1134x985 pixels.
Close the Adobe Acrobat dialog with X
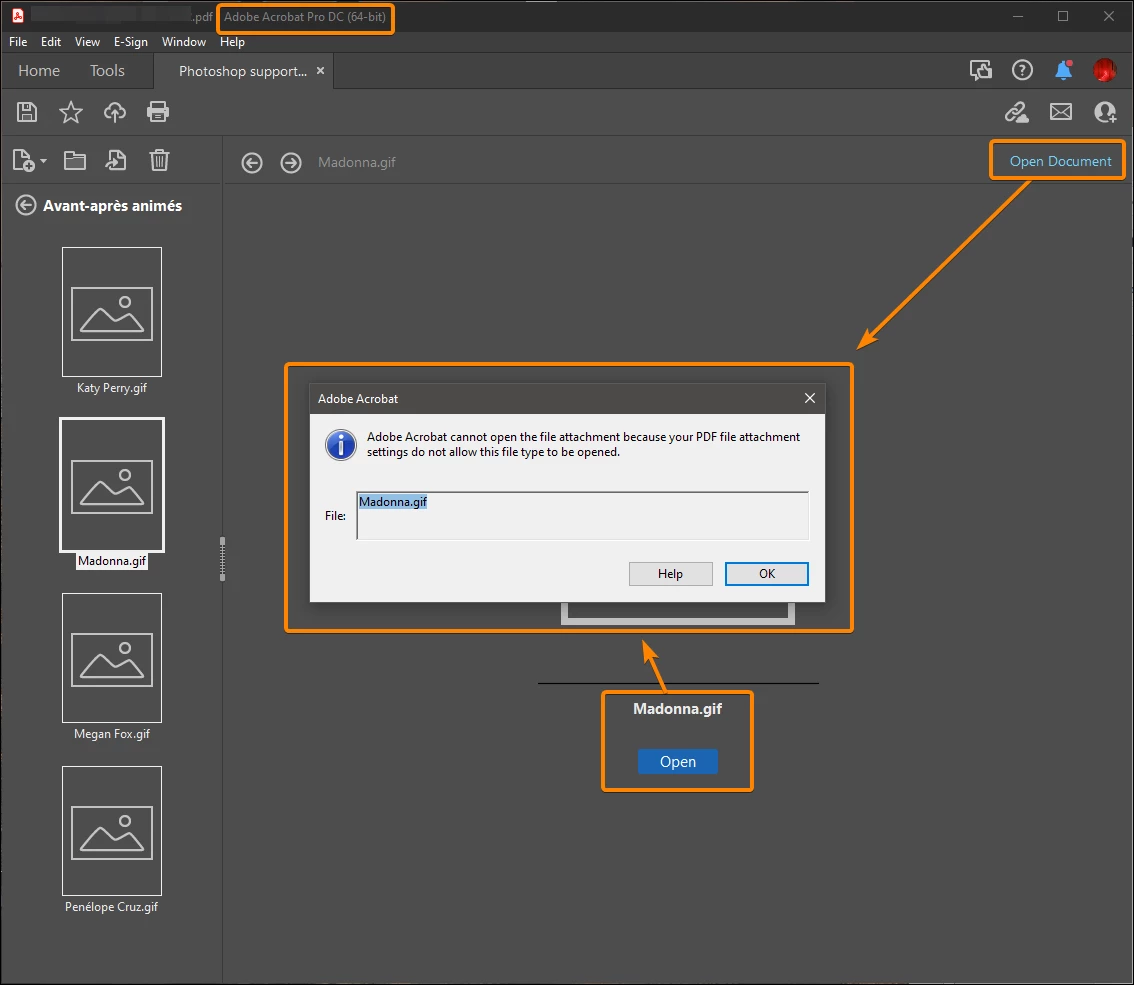(x=810, y=398)
